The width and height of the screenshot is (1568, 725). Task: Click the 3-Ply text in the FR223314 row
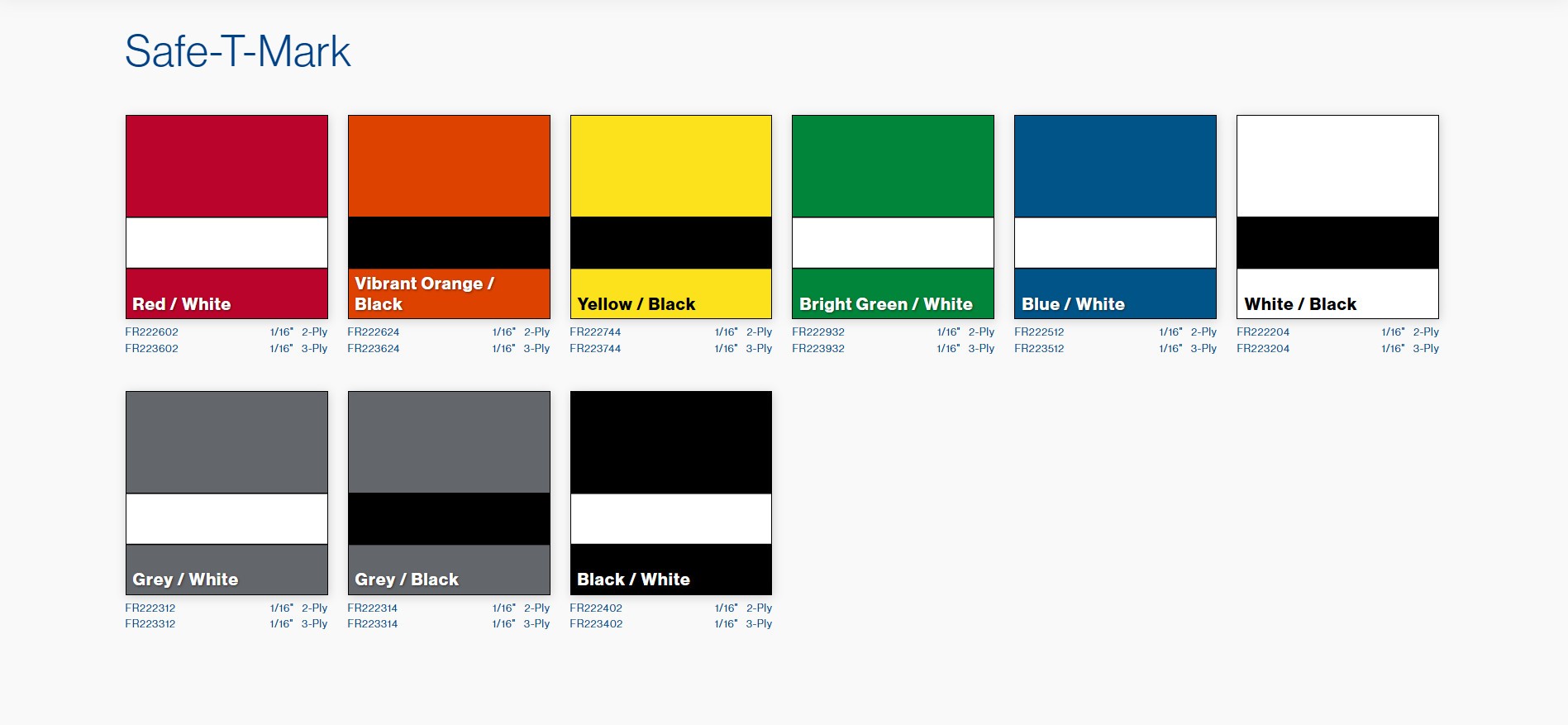click(536, 624)
